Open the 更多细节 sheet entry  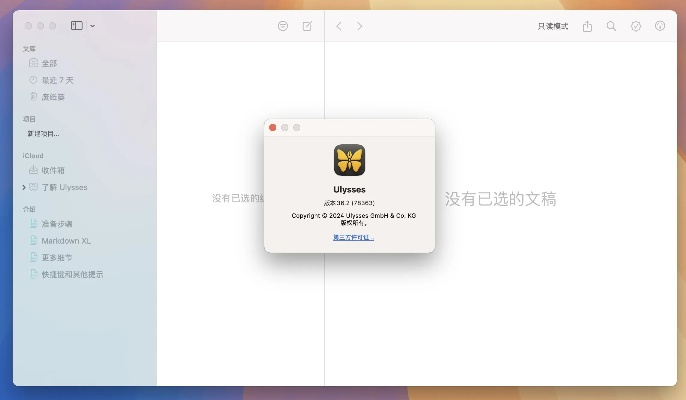[51, 257]
